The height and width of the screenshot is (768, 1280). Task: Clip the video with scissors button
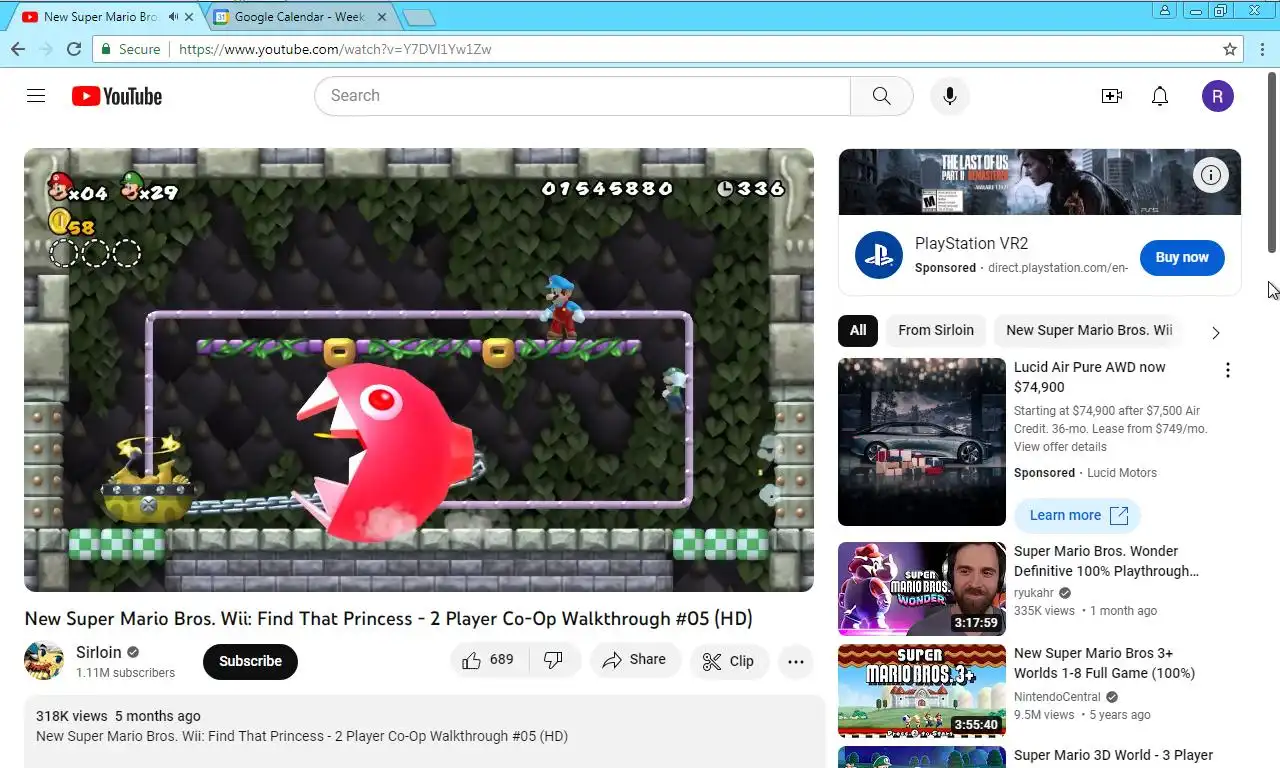click(x=729, y=661)
